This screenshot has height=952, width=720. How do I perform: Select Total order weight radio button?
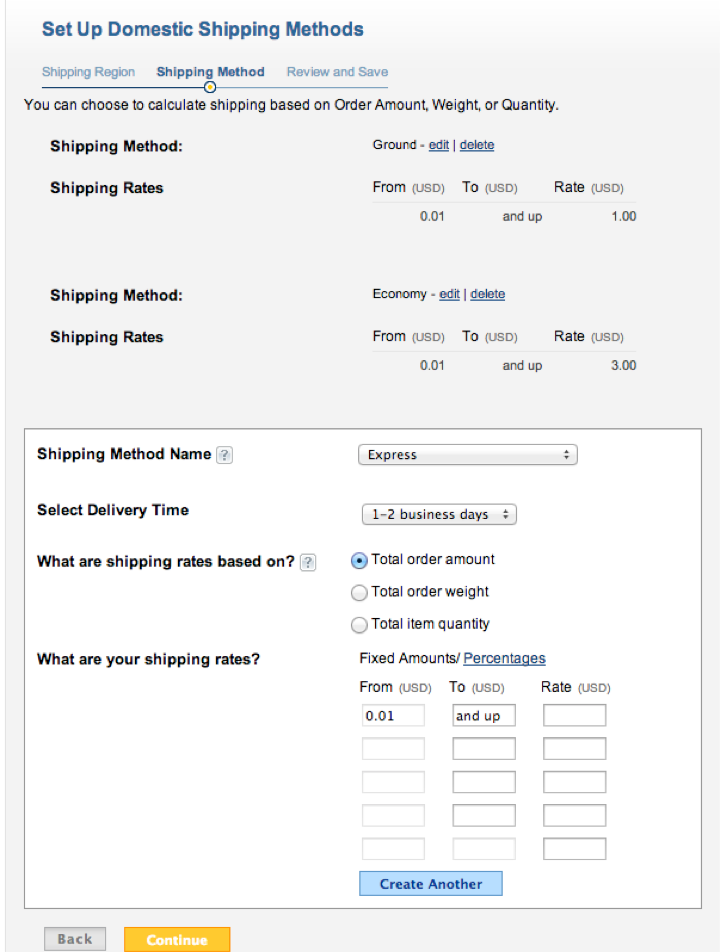(x=360, y=593)
